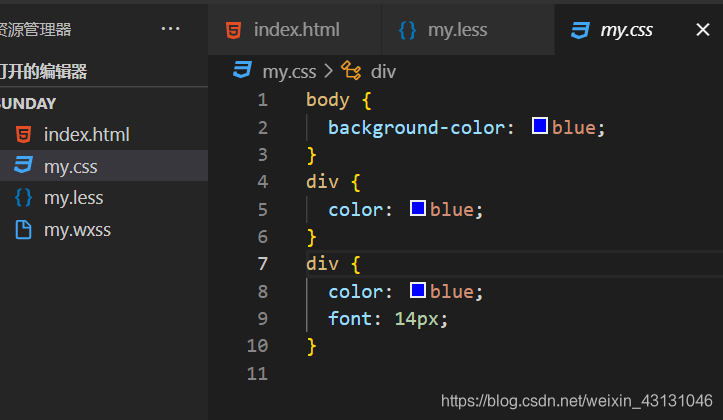Viewport: 723px width, 420px height.
Task: Click braces icon beside my.less in explorer
Action: click(x=24, y=197)
